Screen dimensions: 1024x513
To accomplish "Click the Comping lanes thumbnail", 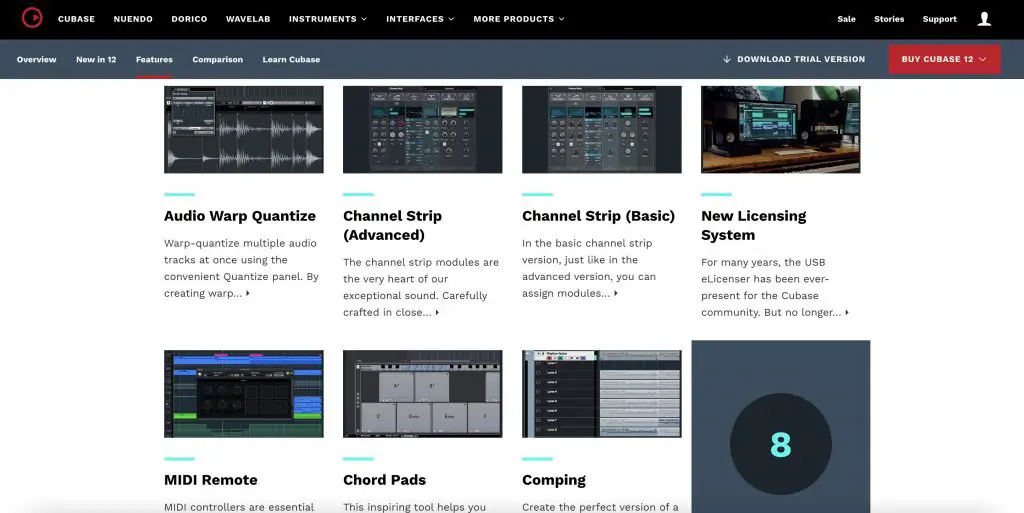I will (601, 394).
